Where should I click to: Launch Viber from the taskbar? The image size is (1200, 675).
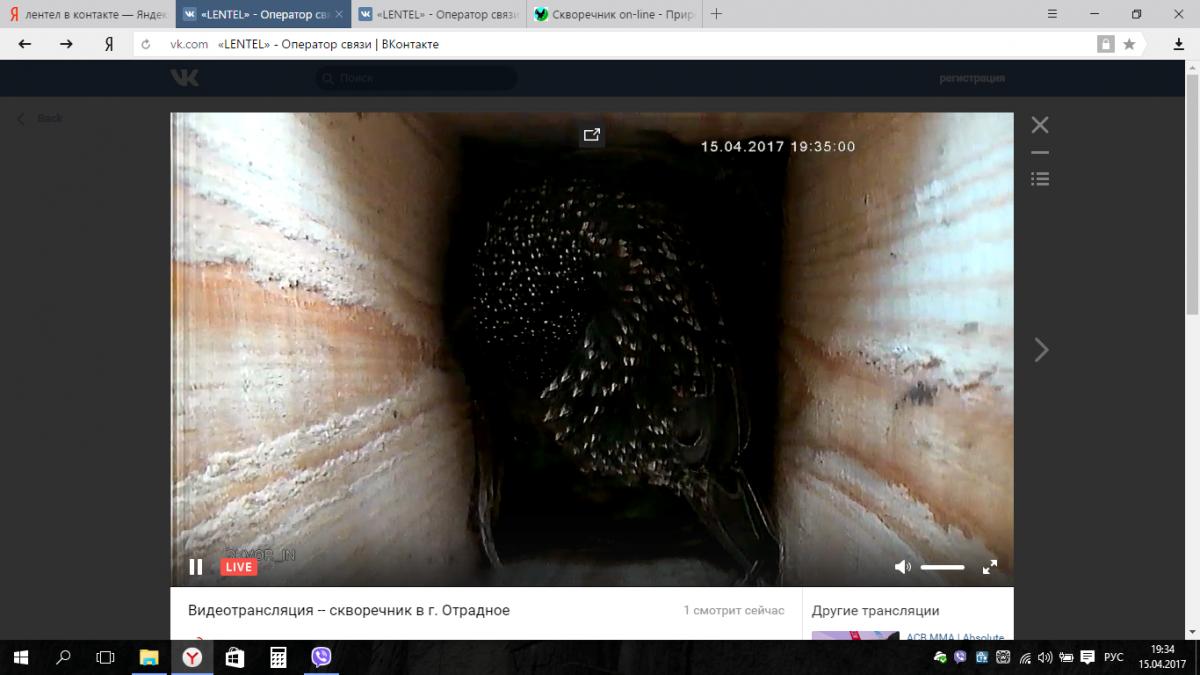point(321,657)
